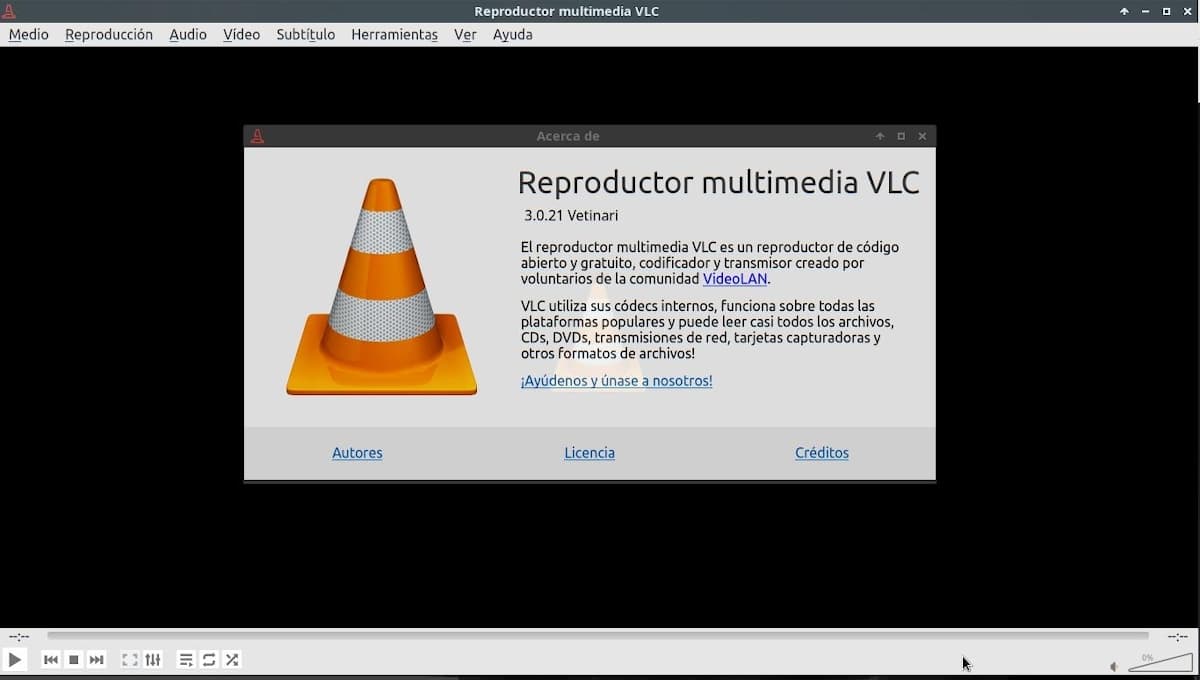Viewport: 1200px width, 680px height.
Task: Click the '¡Ayúdenos y únase a nosotros!' link
Action: coord(617,381)
